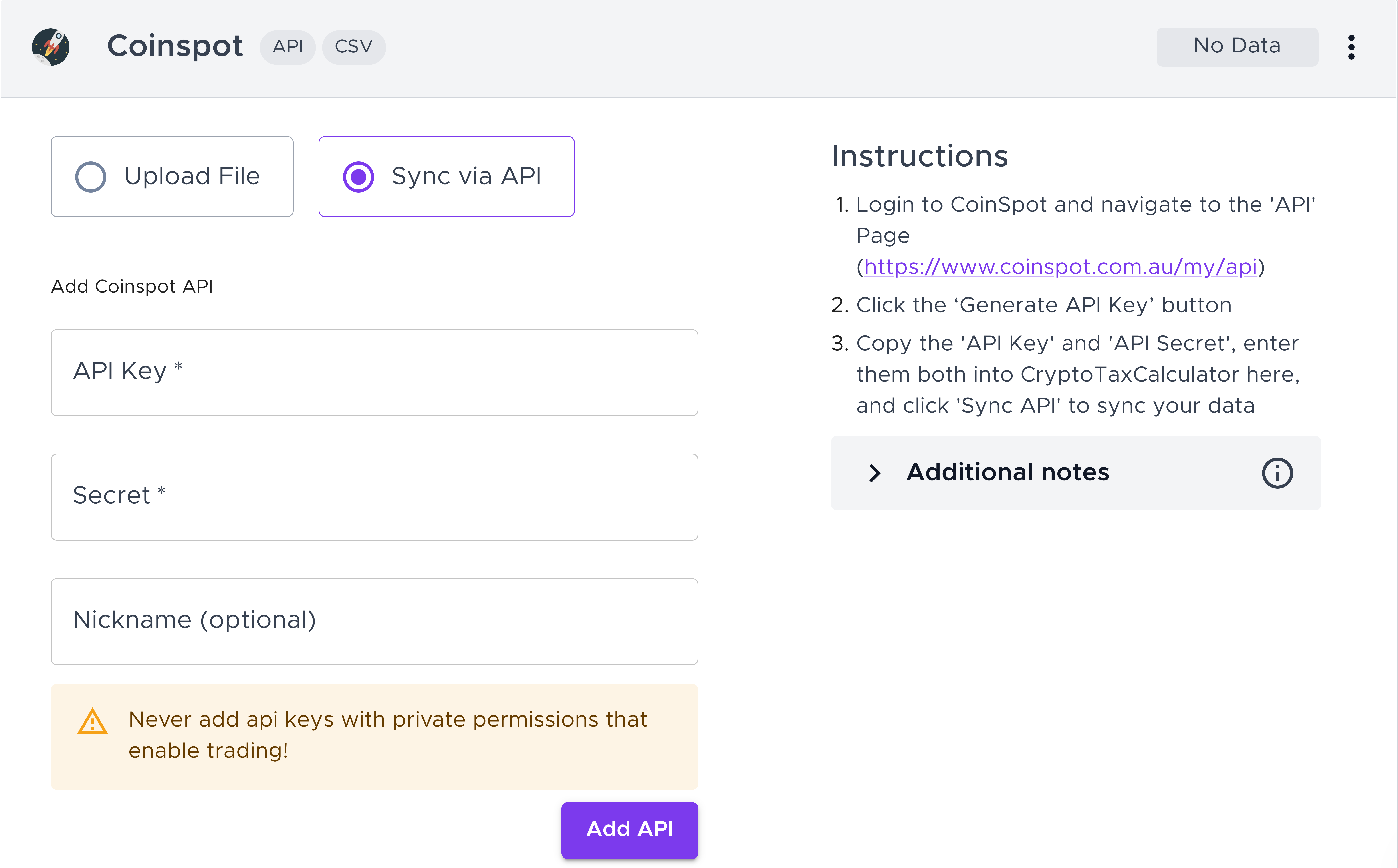This screenshot has height=868, width=1398.
Task: Focus the Secret input field
Action: click(x=375, y=497)
